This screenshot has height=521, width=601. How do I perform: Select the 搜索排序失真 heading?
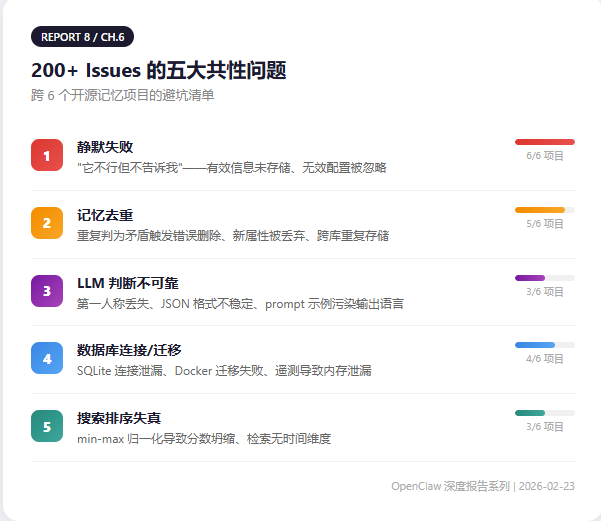[x=119, y=418]
